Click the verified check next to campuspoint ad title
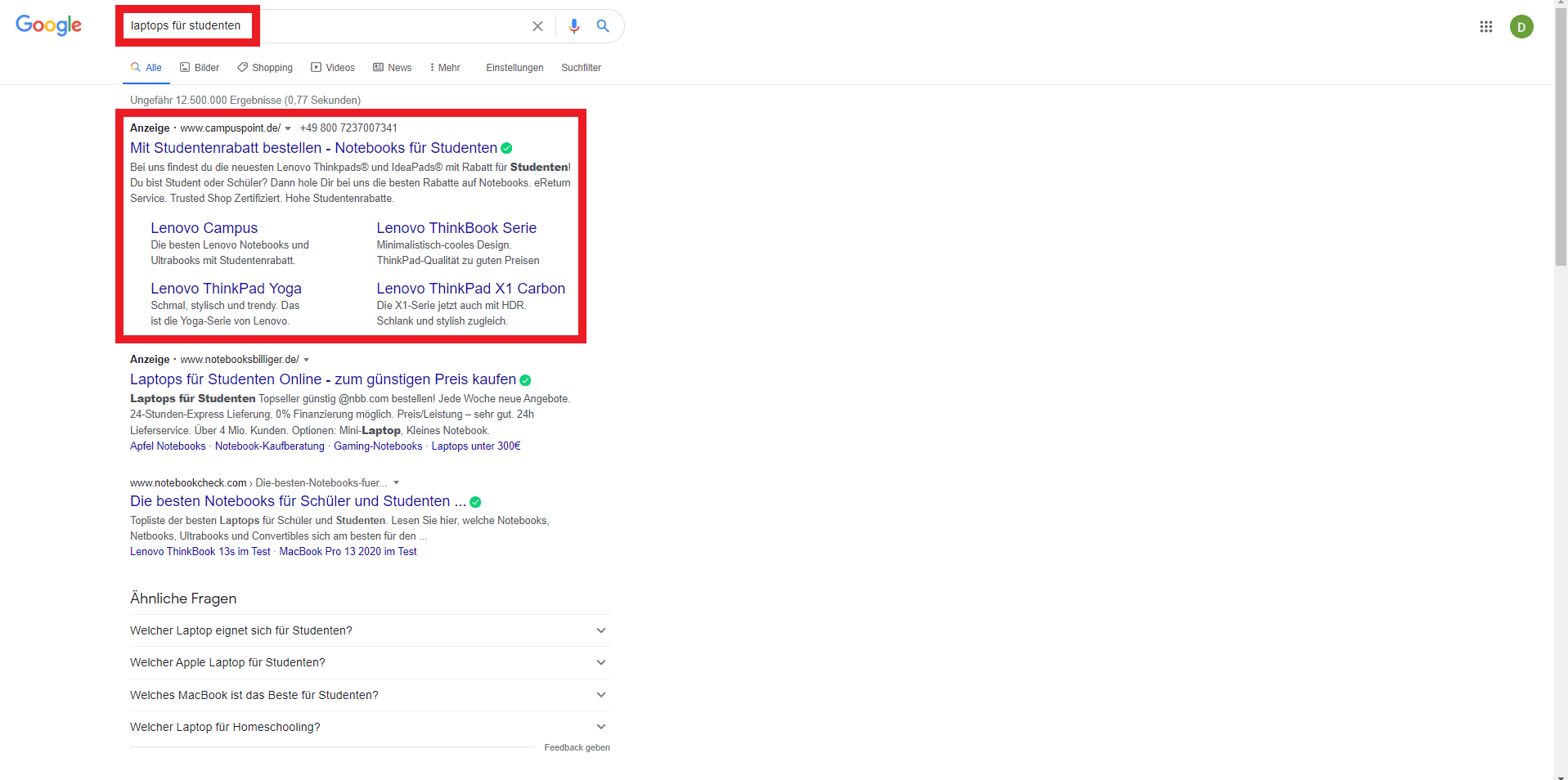 pos(506,148)
